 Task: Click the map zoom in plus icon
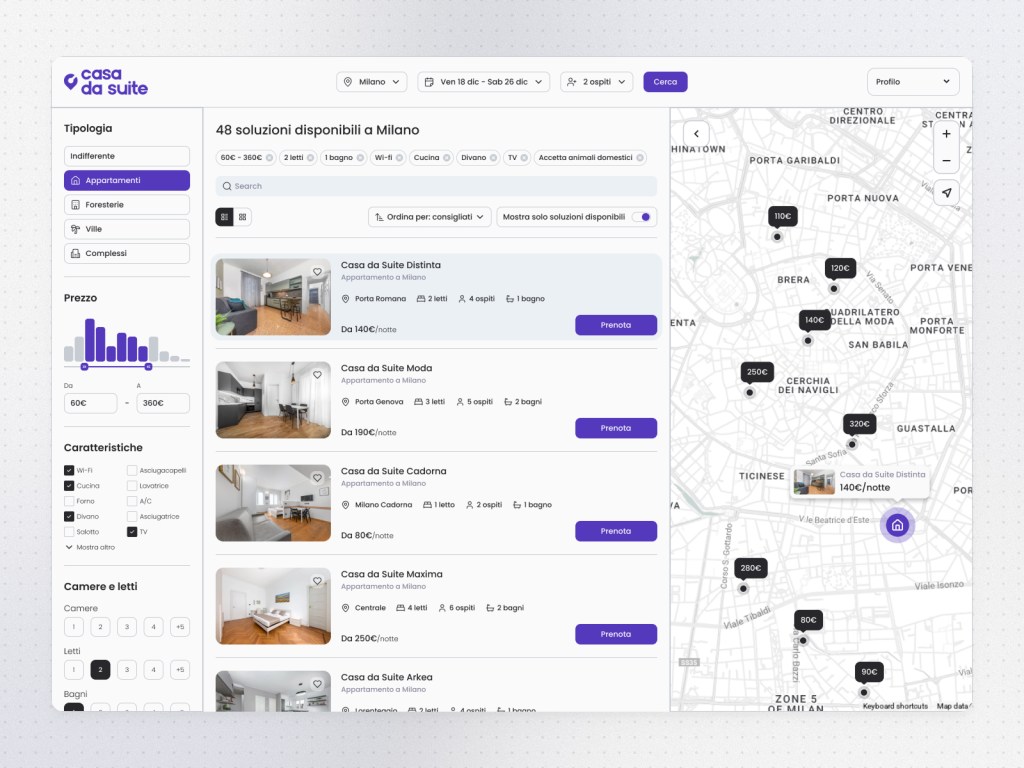tap(946, 134)
